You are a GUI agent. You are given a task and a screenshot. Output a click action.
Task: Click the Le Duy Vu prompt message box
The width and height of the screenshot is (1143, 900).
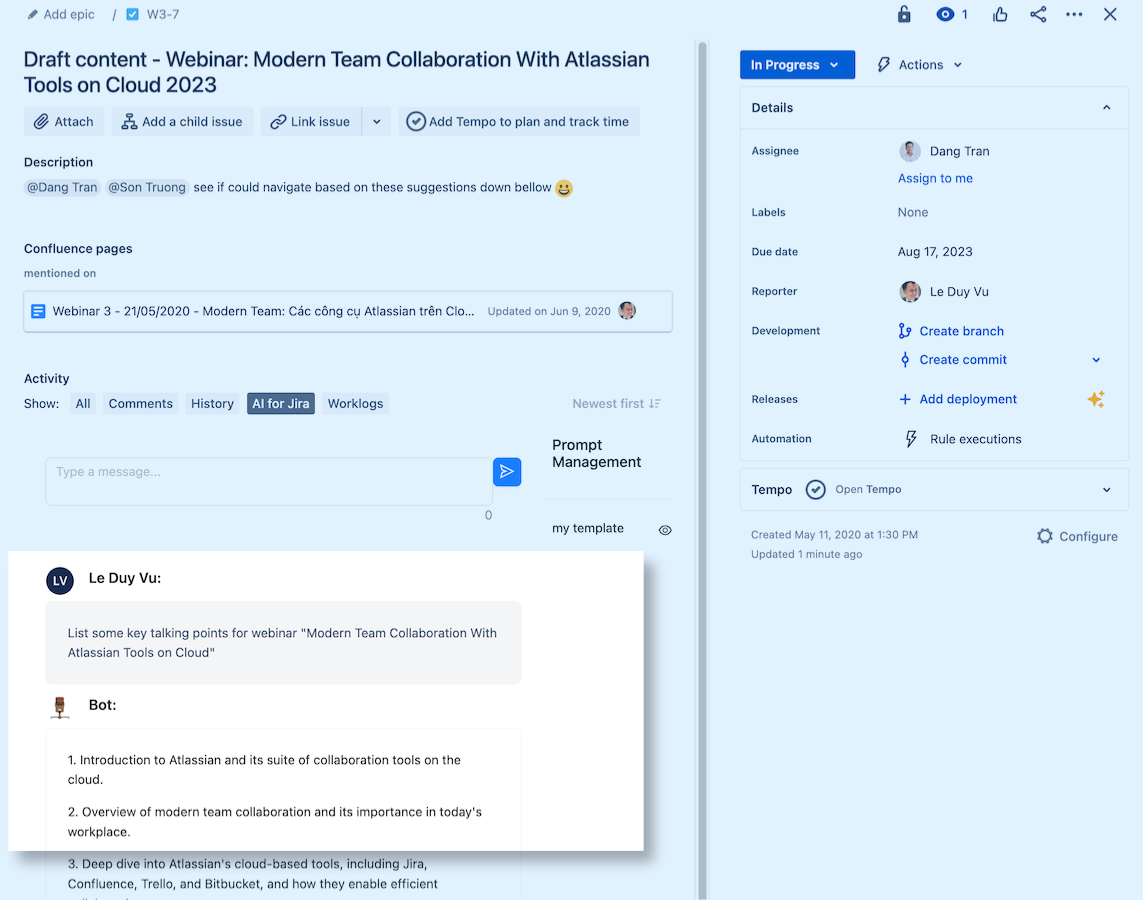click(283, 643)
